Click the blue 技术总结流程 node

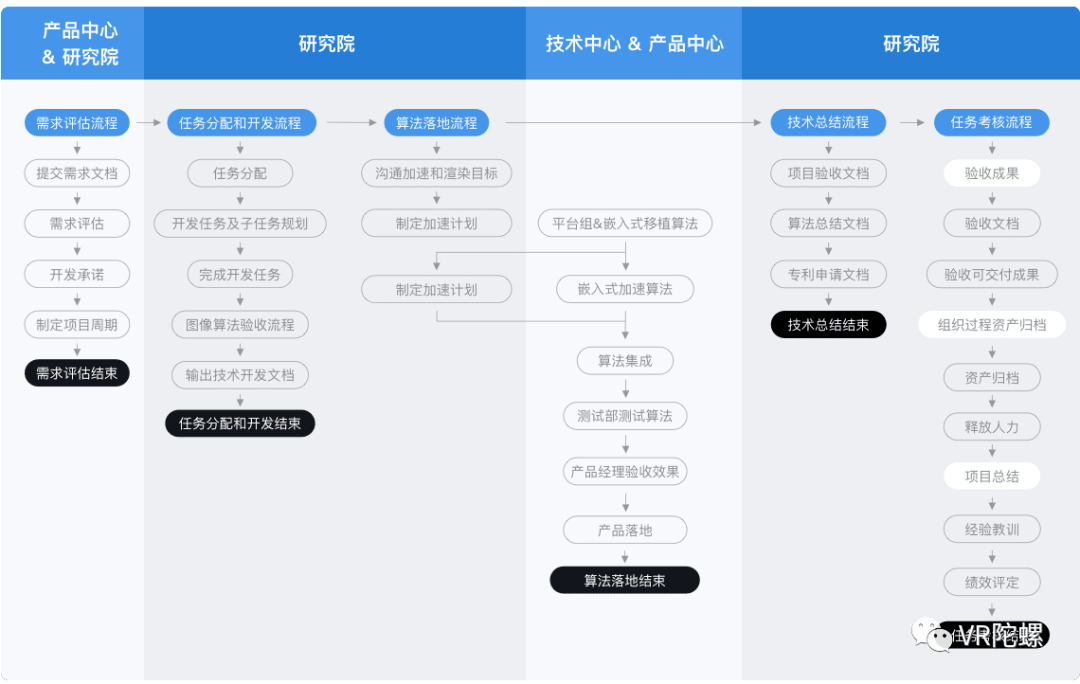click(x=829, y=122)
